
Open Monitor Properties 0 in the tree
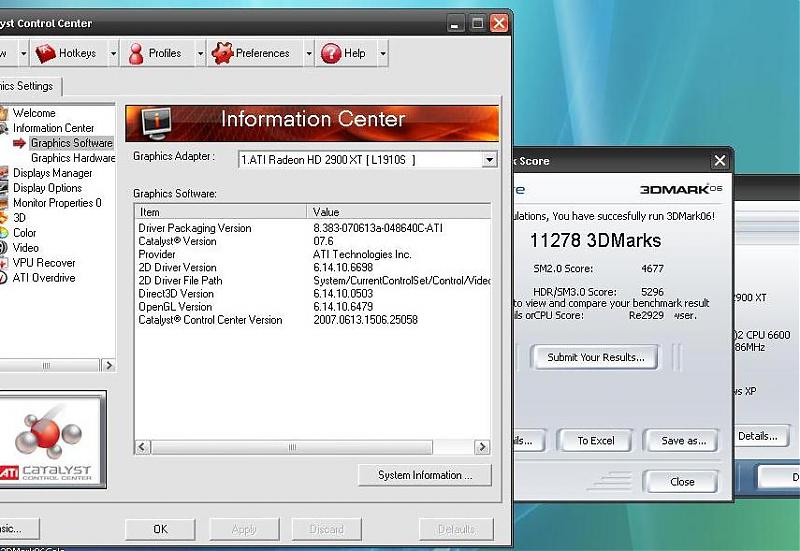click(x=57, y=203)
